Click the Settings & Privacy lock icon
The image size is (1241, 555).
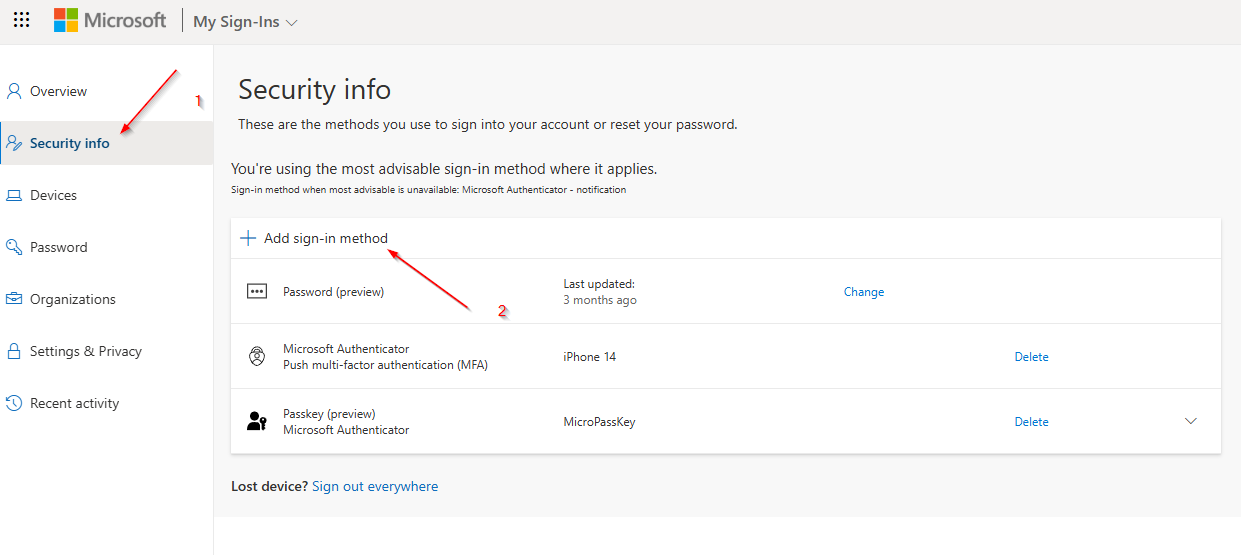point(14,351)
